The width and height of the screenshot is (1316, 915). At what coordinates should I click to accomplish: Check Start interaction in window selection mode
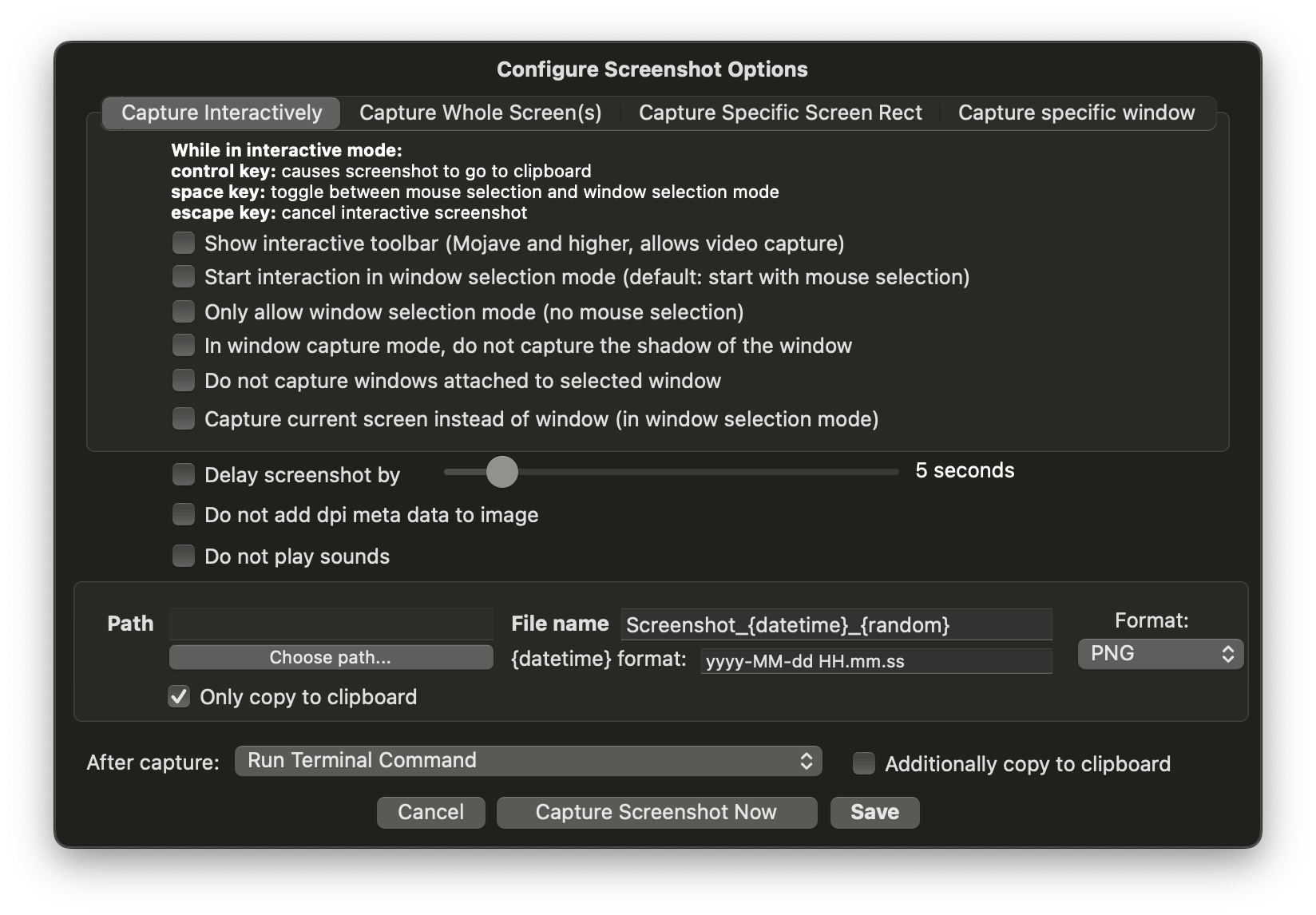184,277
